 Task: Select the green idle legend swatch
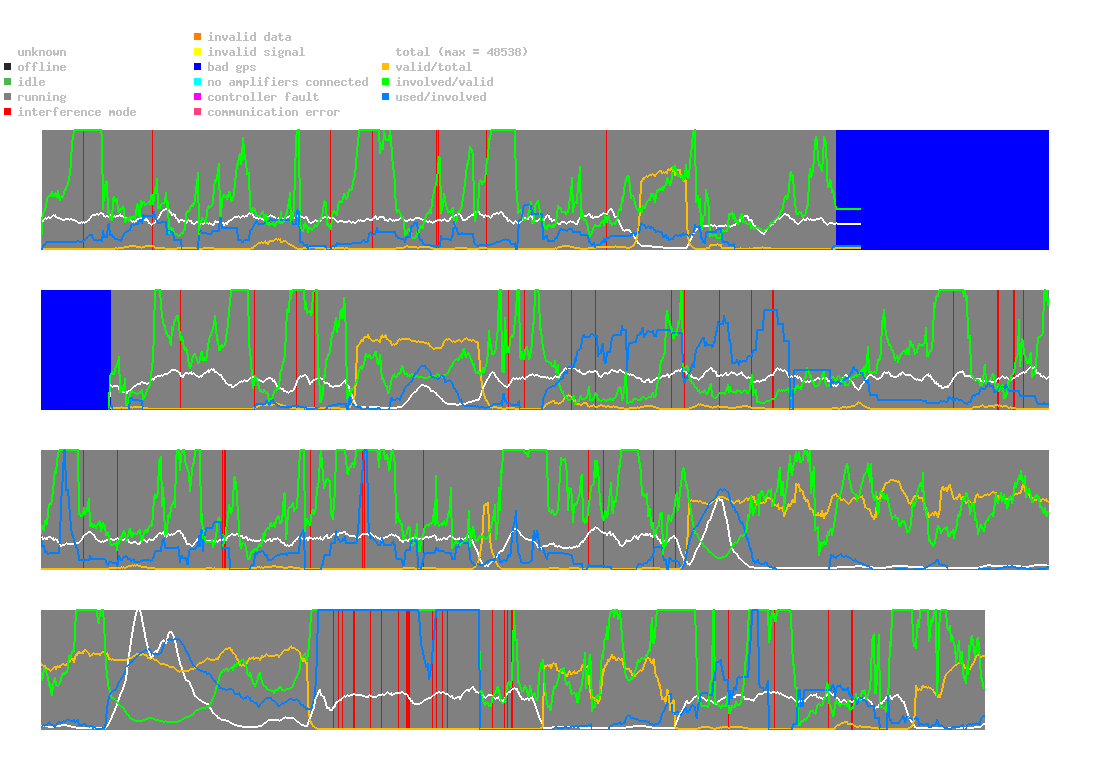[x=8, y=82]
